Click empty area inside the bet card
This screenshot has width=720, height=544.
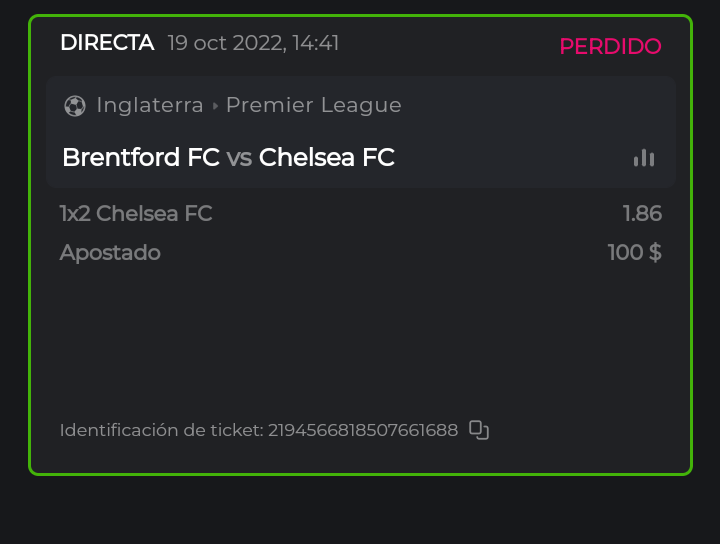pos(360,340)
